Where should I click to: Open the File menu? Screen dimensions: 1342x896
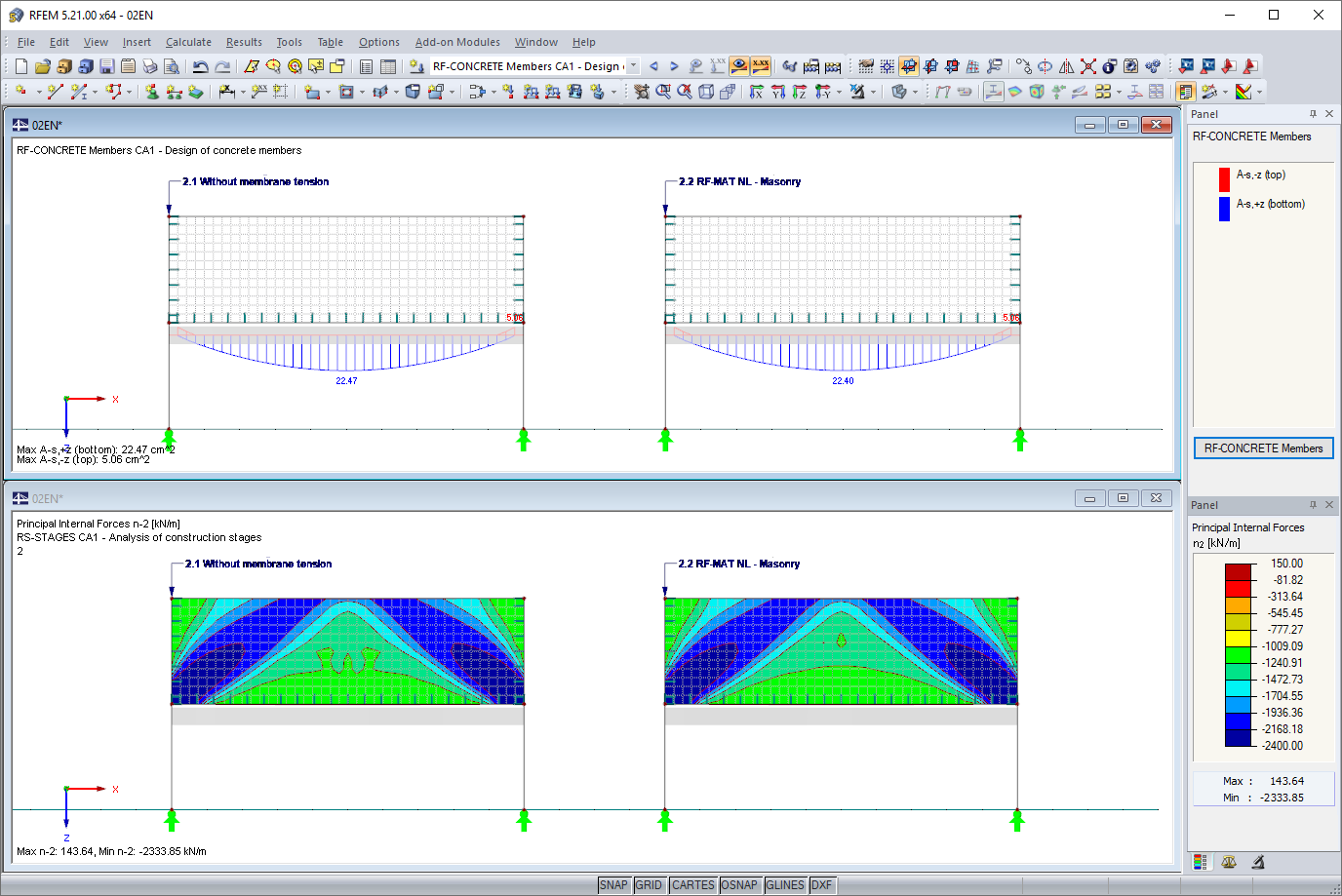point(26,42)
